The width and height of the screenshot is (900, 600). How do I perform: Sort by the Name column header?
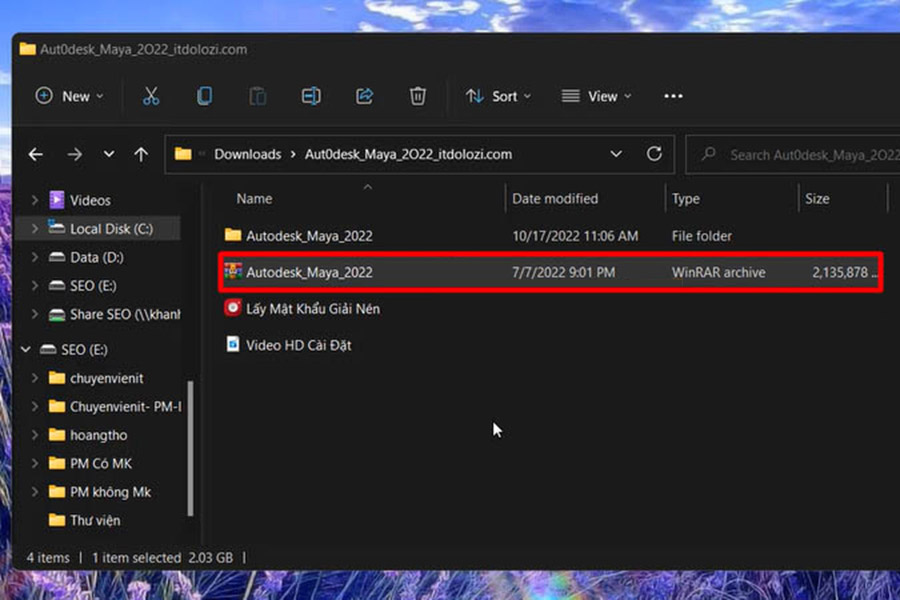pyautogui.click(x=254, y=199)
